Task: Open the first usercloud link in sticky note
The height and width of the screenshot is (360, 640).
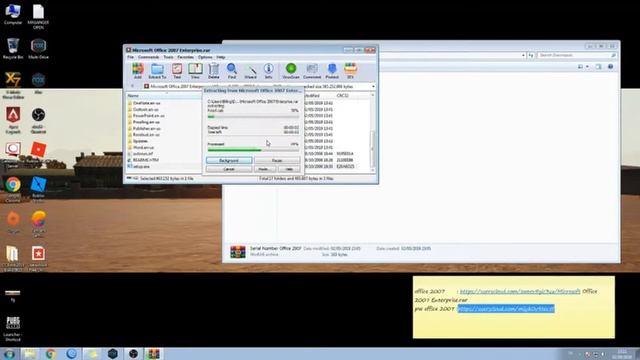Action: click(520, 291)
